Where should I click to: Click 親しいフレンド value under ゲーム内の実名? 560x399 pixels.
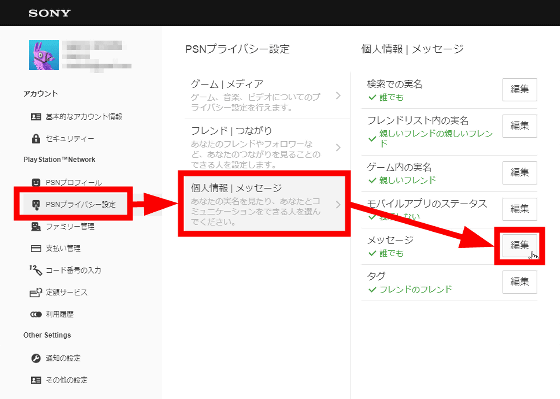408,180
